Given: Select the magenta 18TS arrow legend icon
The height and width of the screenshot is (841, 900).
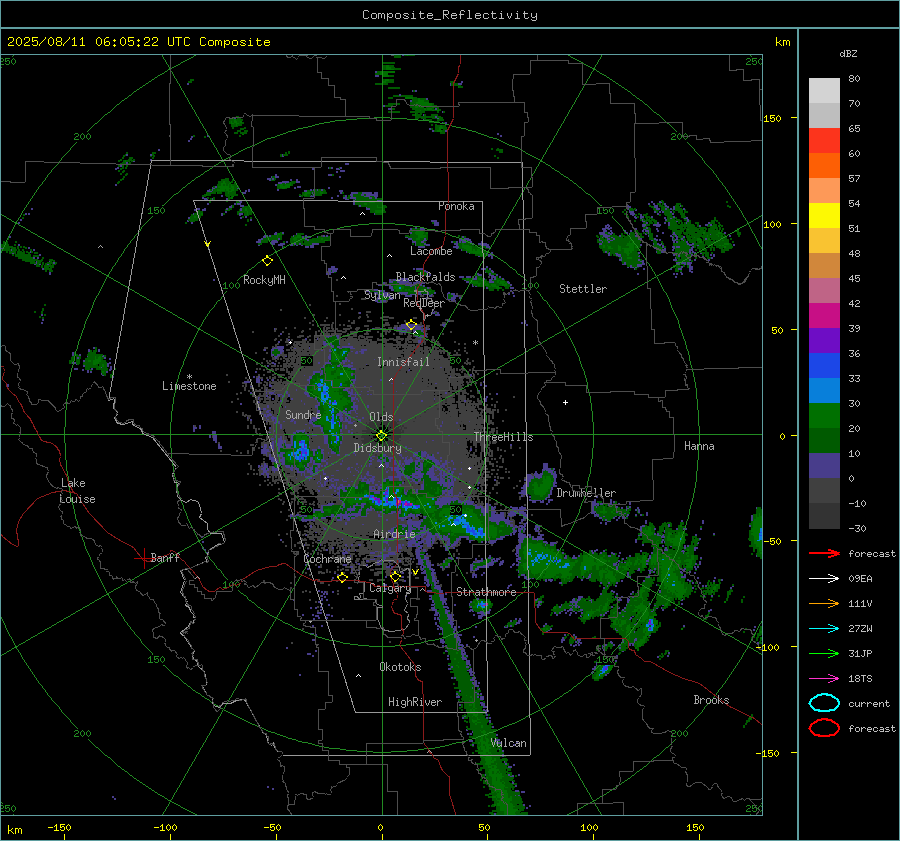Looking at the screenshot, I should coord(824,679).
